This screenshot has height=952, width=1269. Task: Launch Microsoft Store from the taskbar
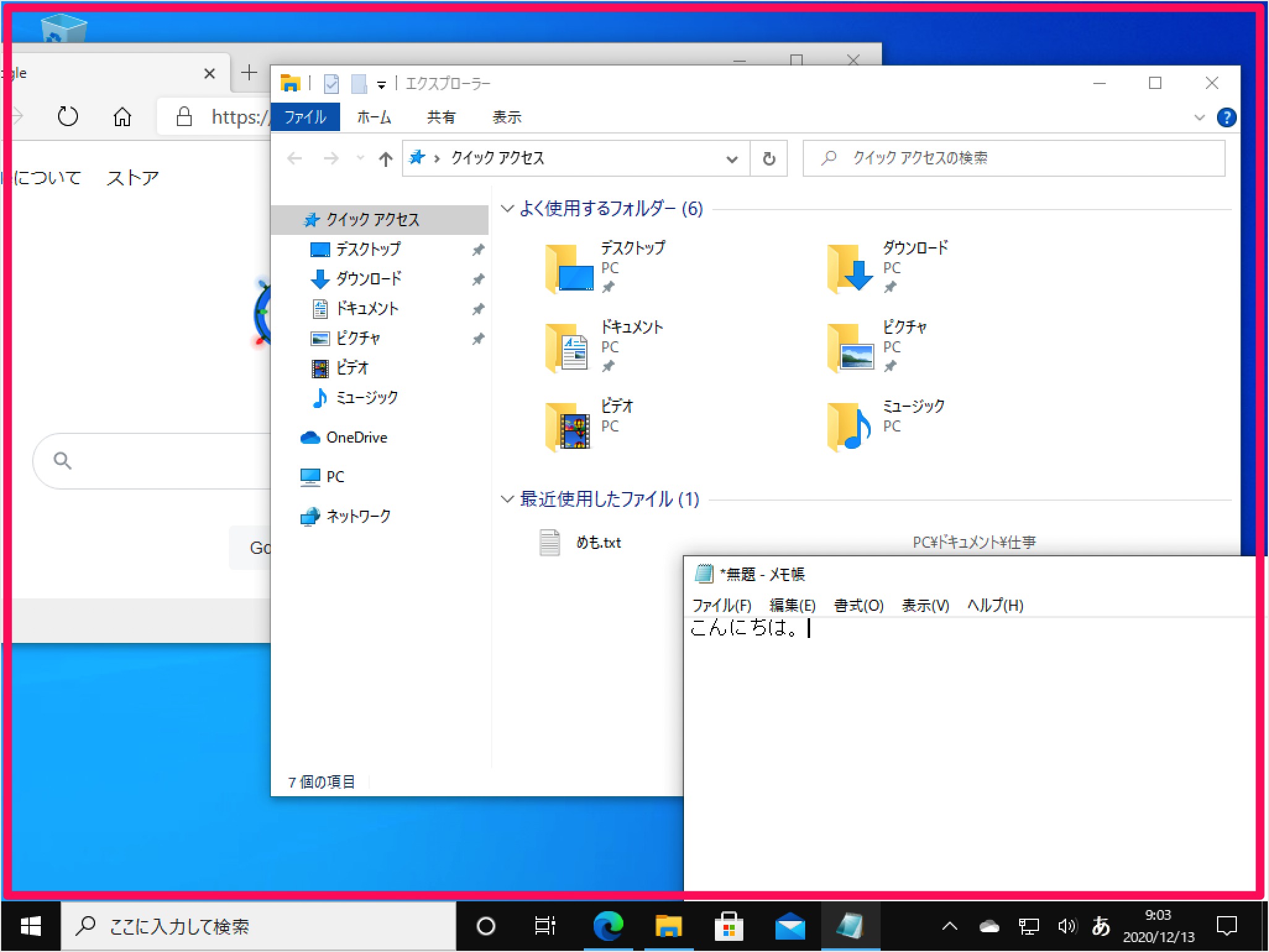click(729, 926)
